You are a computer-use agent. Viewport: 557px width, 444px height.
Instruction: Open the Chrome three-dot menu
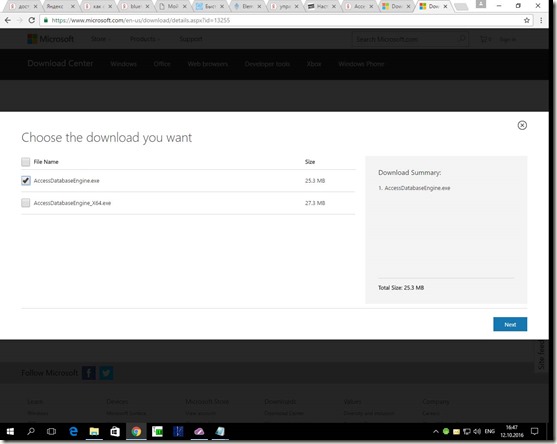pos(541,20)
